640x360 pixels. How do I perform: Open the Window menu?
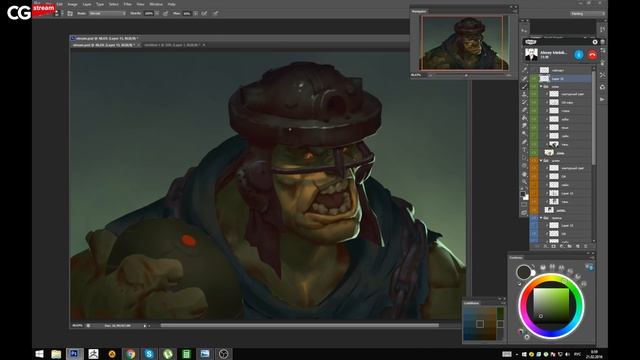pyautogui.click(x=156, y=4)
